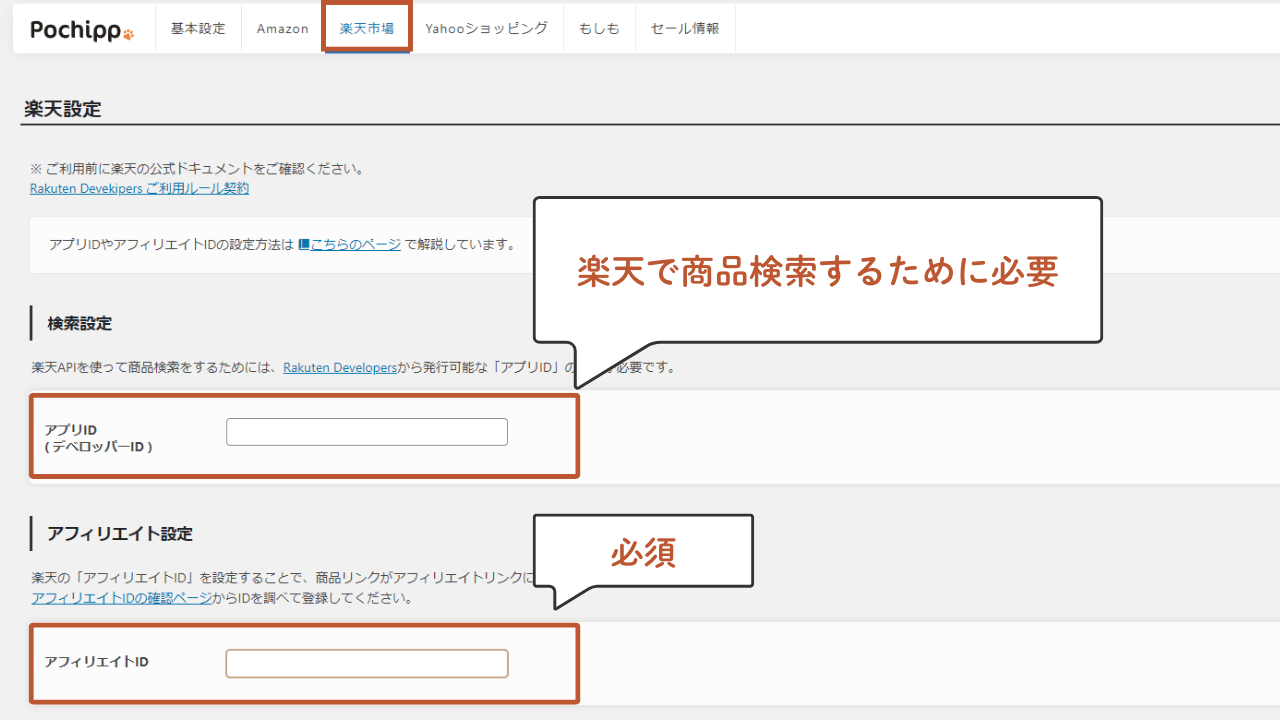
Task: Click the アフィリエイト設定 section heading
Action: 120,533
